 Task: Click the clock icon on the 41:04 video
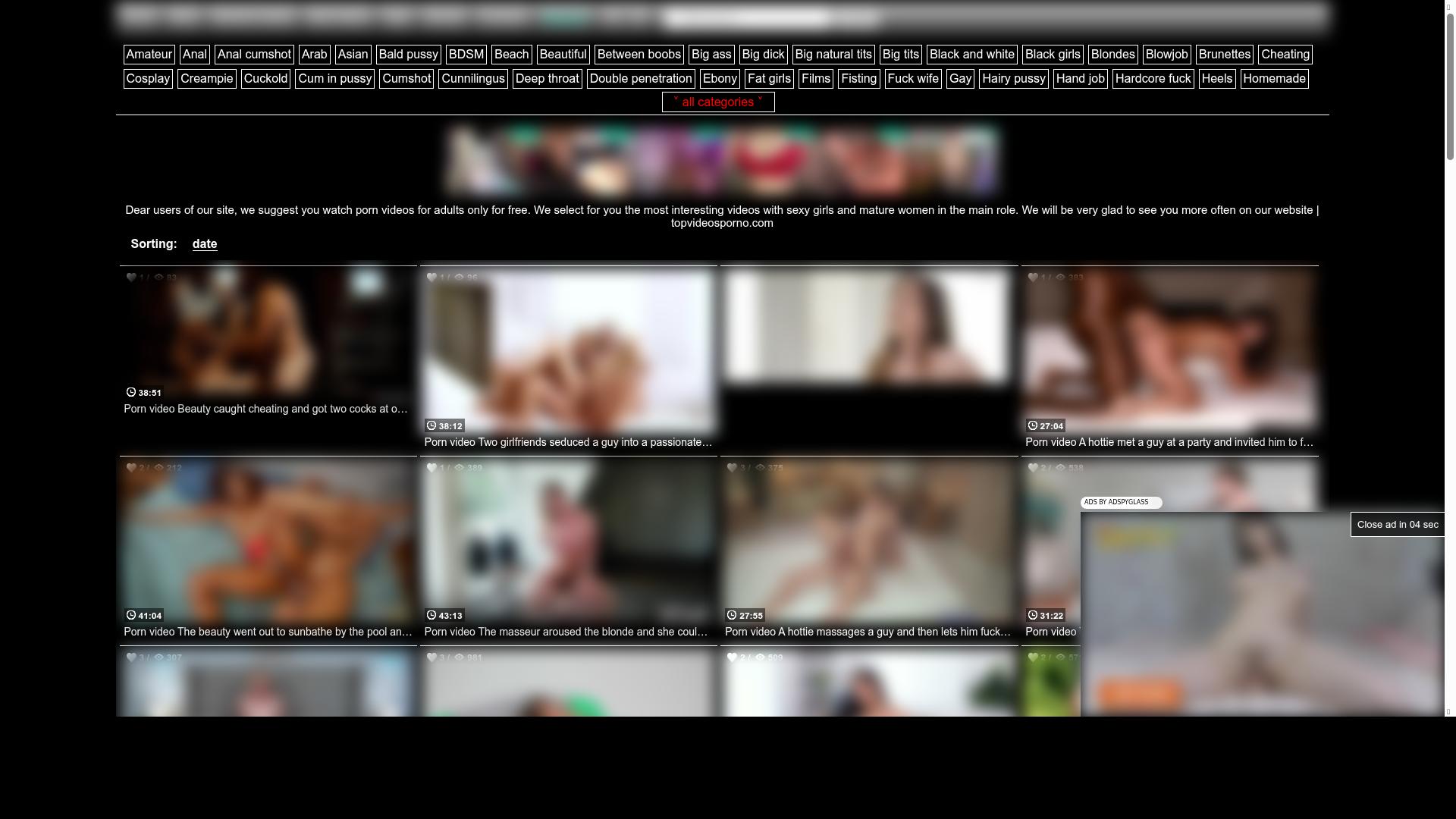coord(130,616)
